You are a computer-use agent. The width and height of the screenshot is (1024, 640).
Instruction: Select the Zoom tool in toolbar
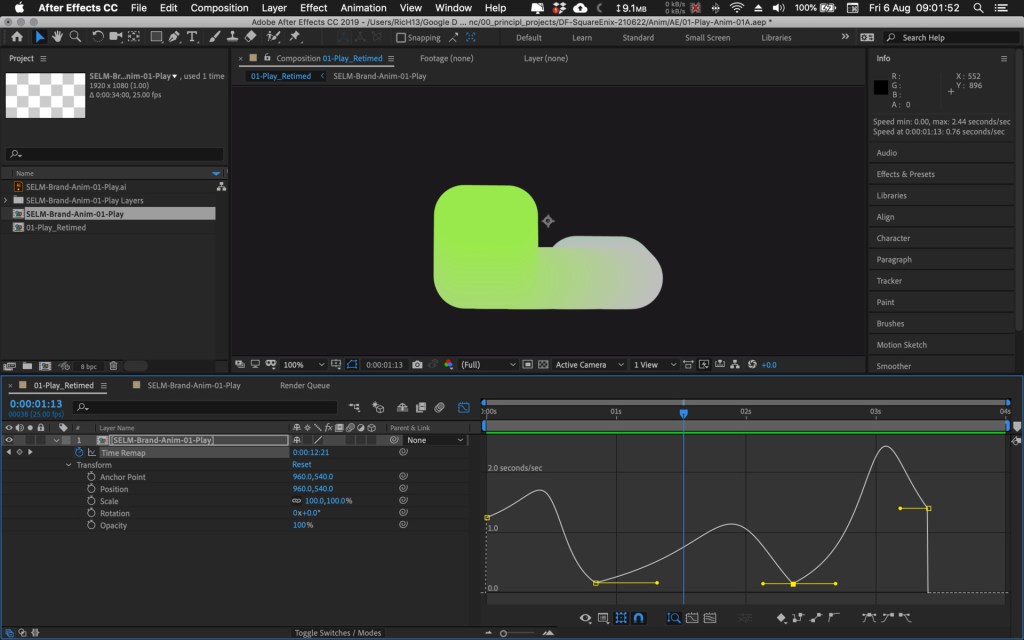coord(75,37)
